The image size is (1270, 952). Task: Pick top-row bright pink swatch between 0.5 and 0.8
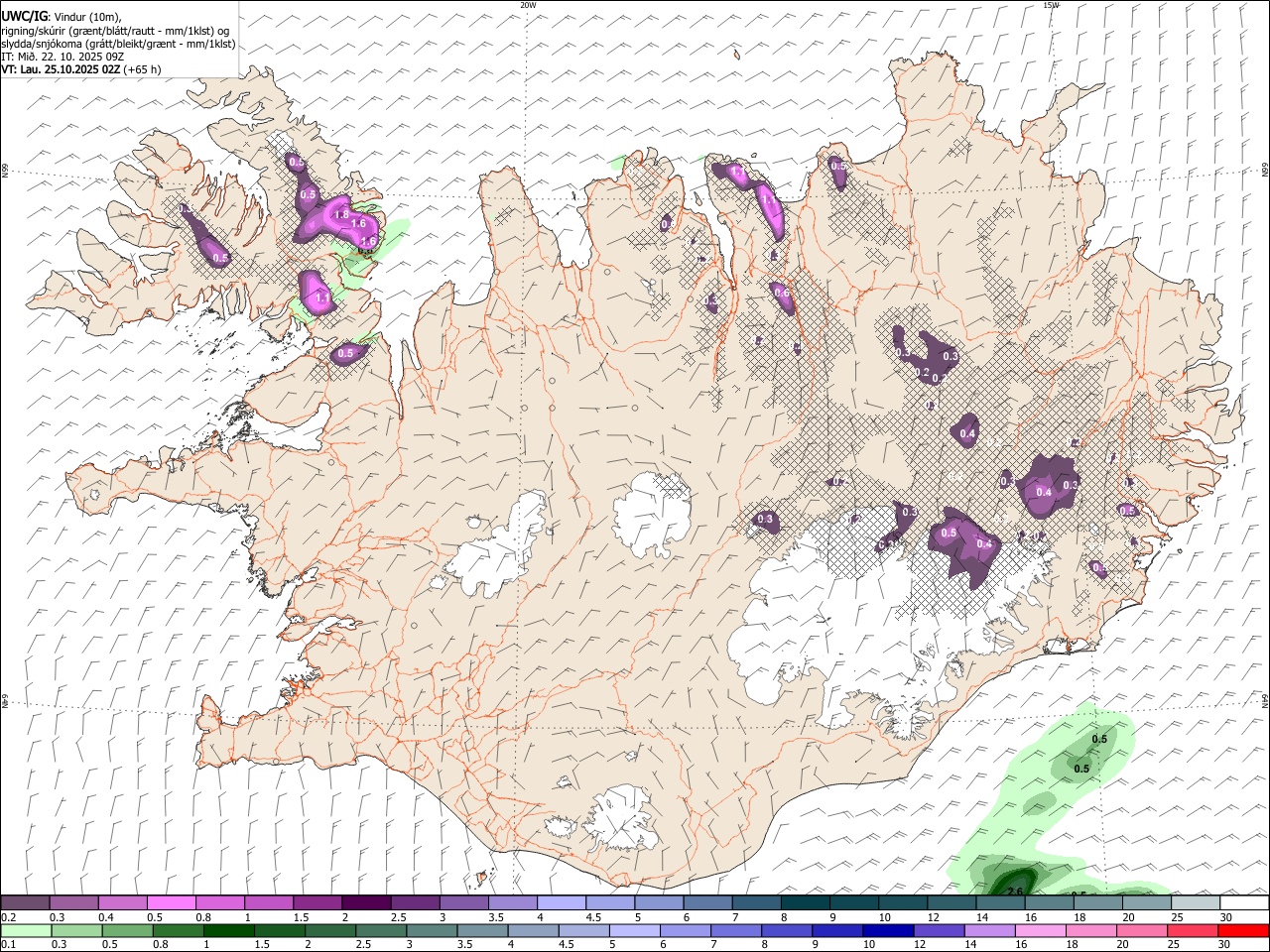click(171, 902)
